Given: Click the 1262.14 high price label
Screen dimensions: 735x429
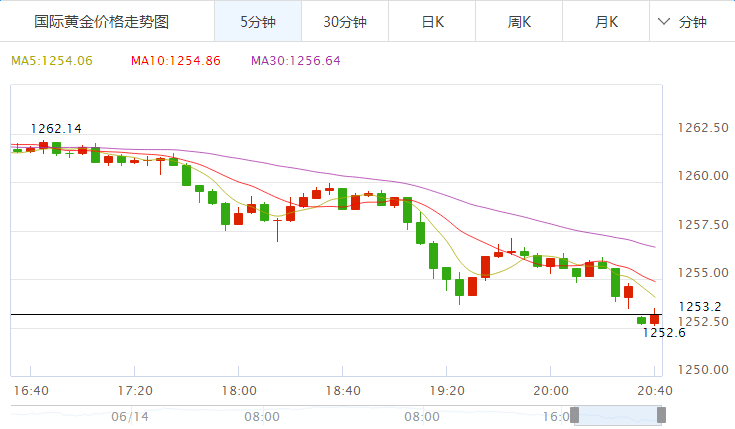Looking at the screenshot, I should click(56, 128).
